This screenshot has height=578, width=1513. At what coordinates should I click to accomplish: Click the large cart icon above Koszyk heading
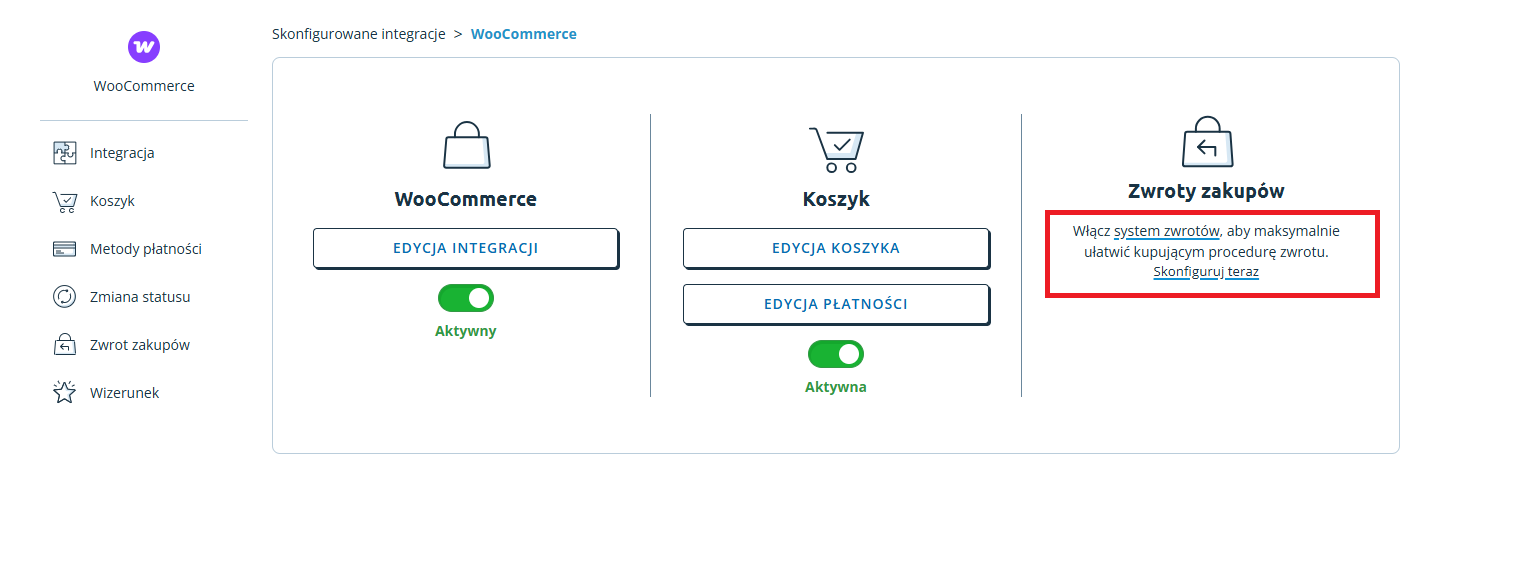[x=835, y=150]
